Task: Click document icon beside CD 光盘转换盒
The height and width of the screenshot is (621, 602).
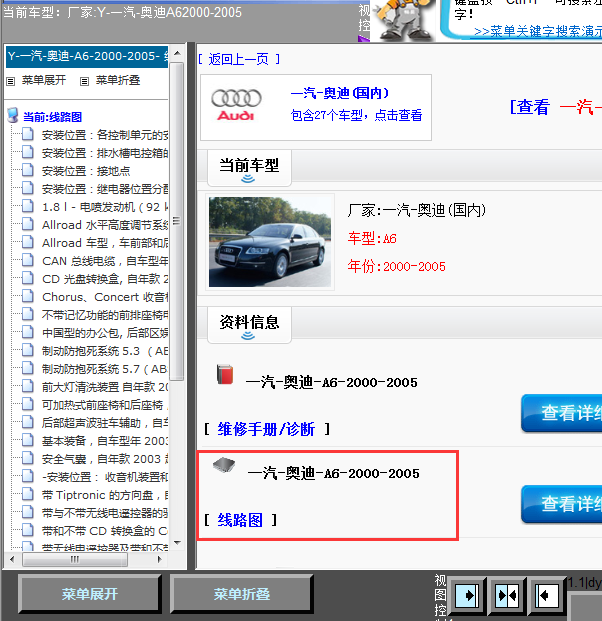Action: click(27, 278)
